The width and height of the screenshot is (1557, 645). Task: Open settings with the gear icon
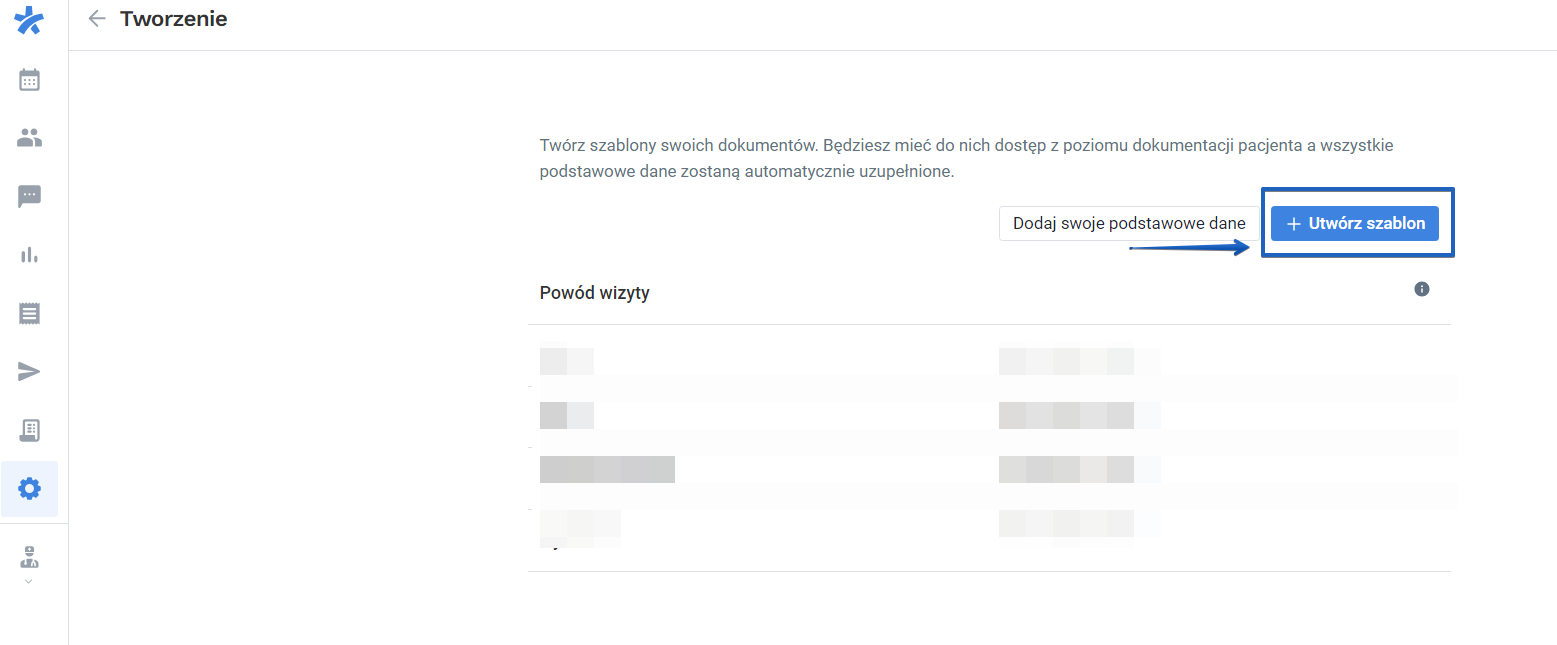click(x=29, y=489)
